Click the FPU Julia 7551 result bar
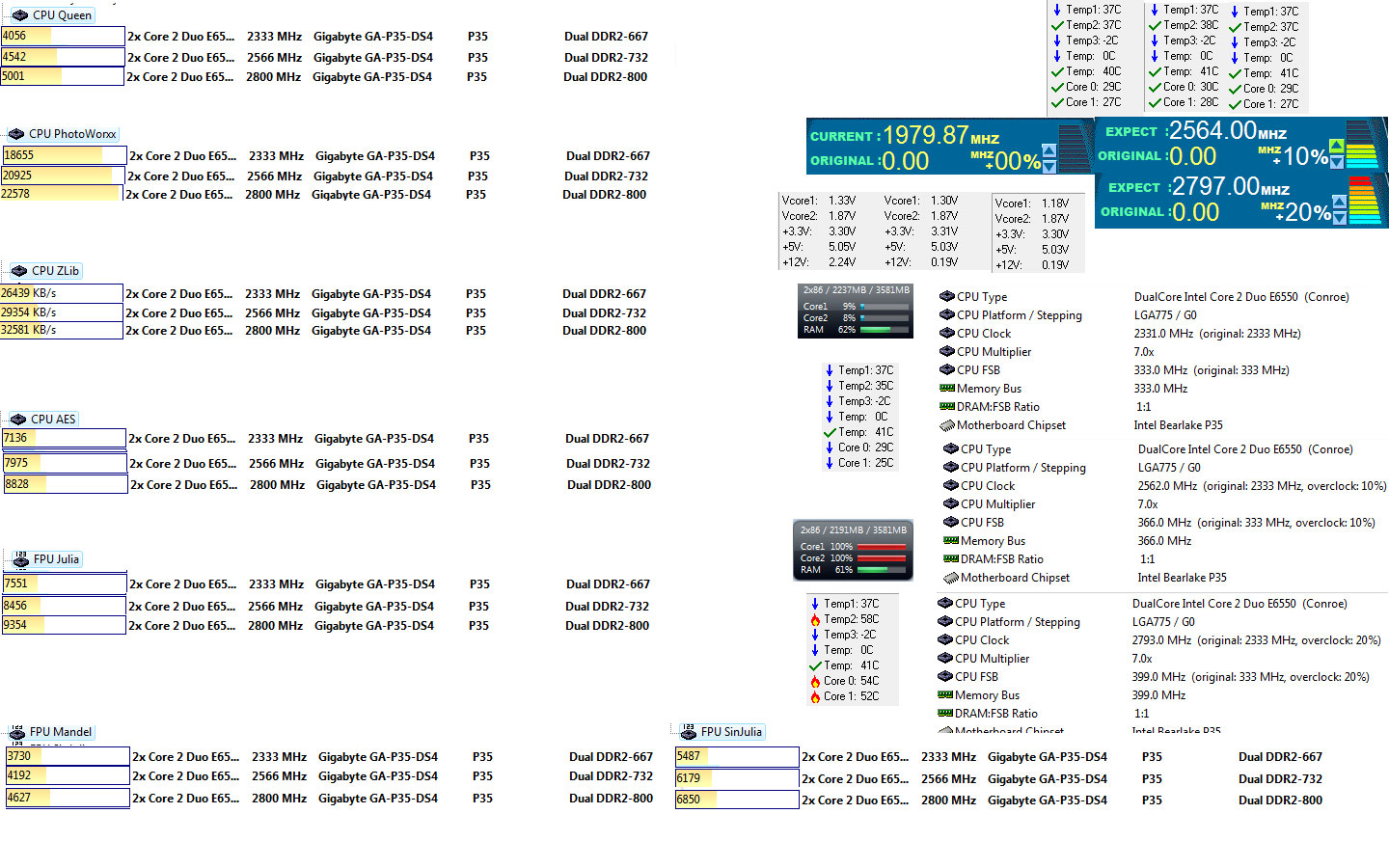The width and height of the screenshot is (1389, 868). (x=65, y=583)
